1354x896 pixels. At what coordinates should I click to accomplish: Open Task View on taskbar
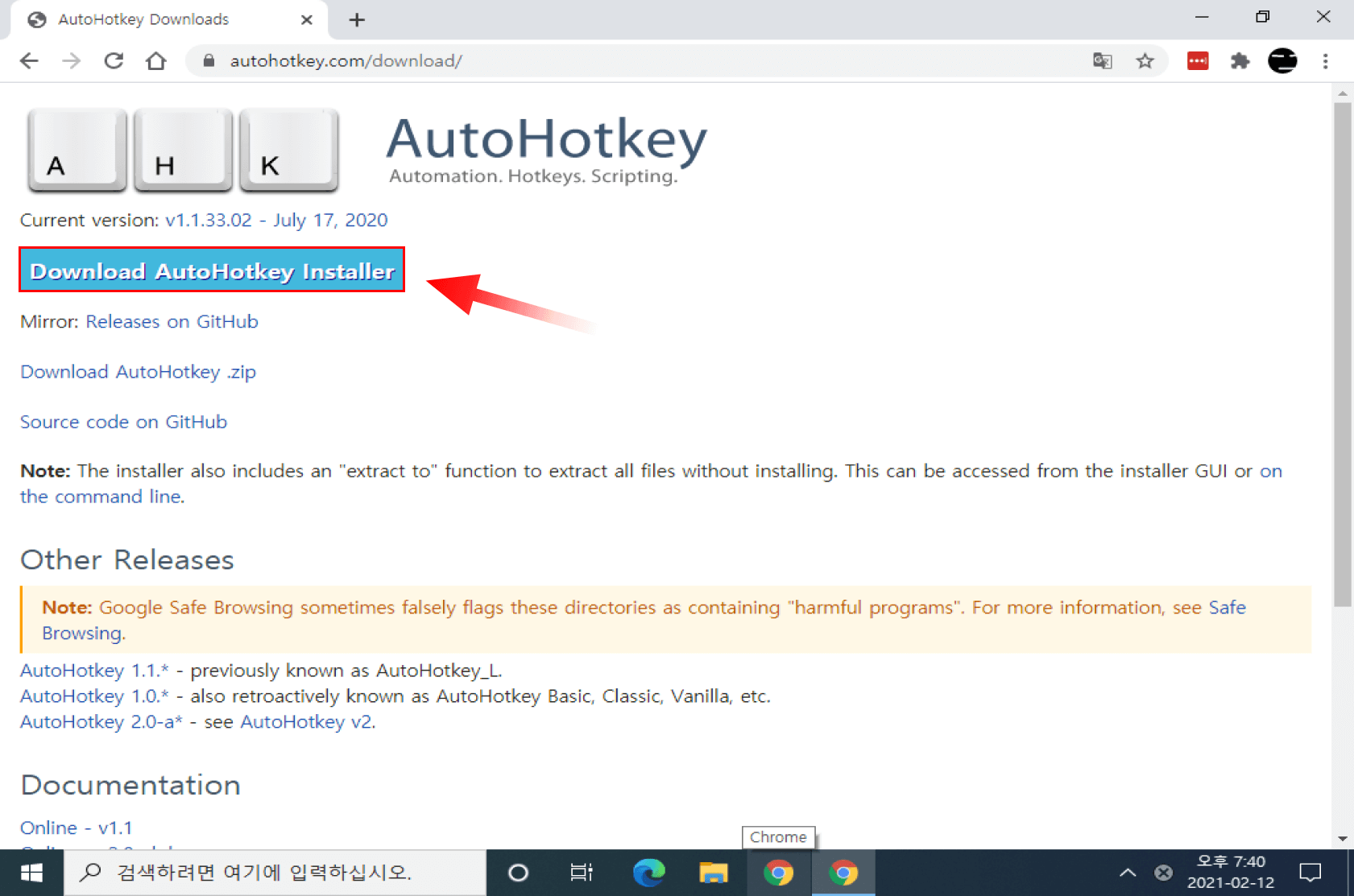click(582, 873)
